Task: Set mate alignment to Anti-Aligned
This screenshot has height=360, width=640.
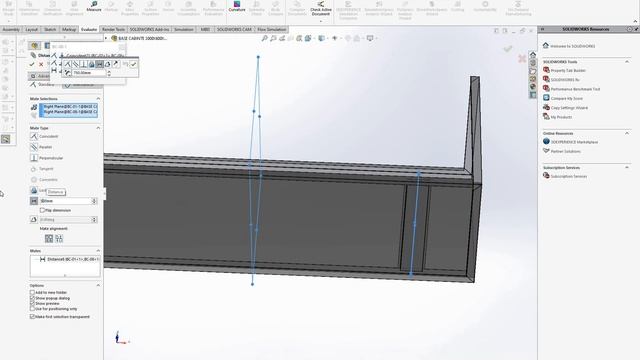Action: (59, 239)
